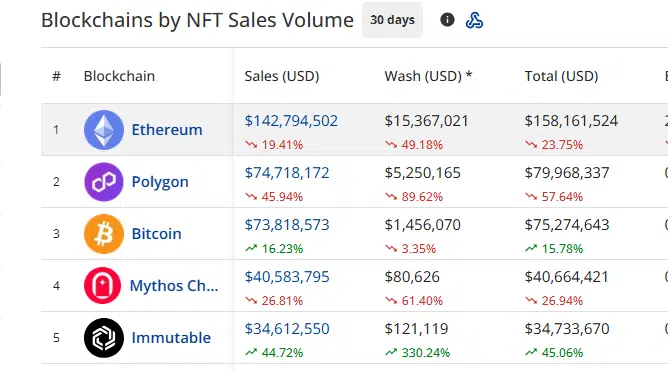The image size is (668, 370).
Task: Sort by Total (USD) column header
Action: coord(561,76)
